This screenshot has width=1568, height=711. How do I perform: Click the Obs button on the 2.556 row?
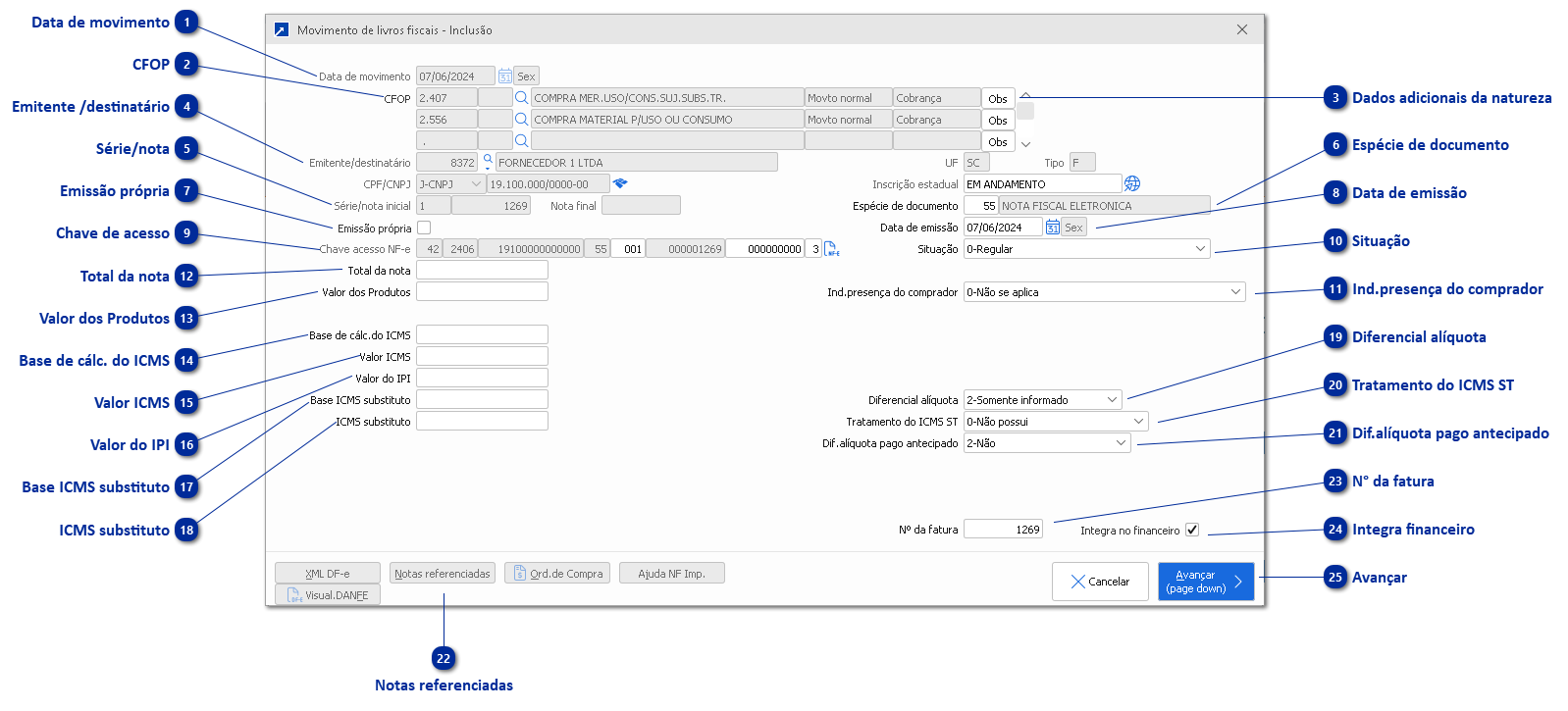click(998, 121)
